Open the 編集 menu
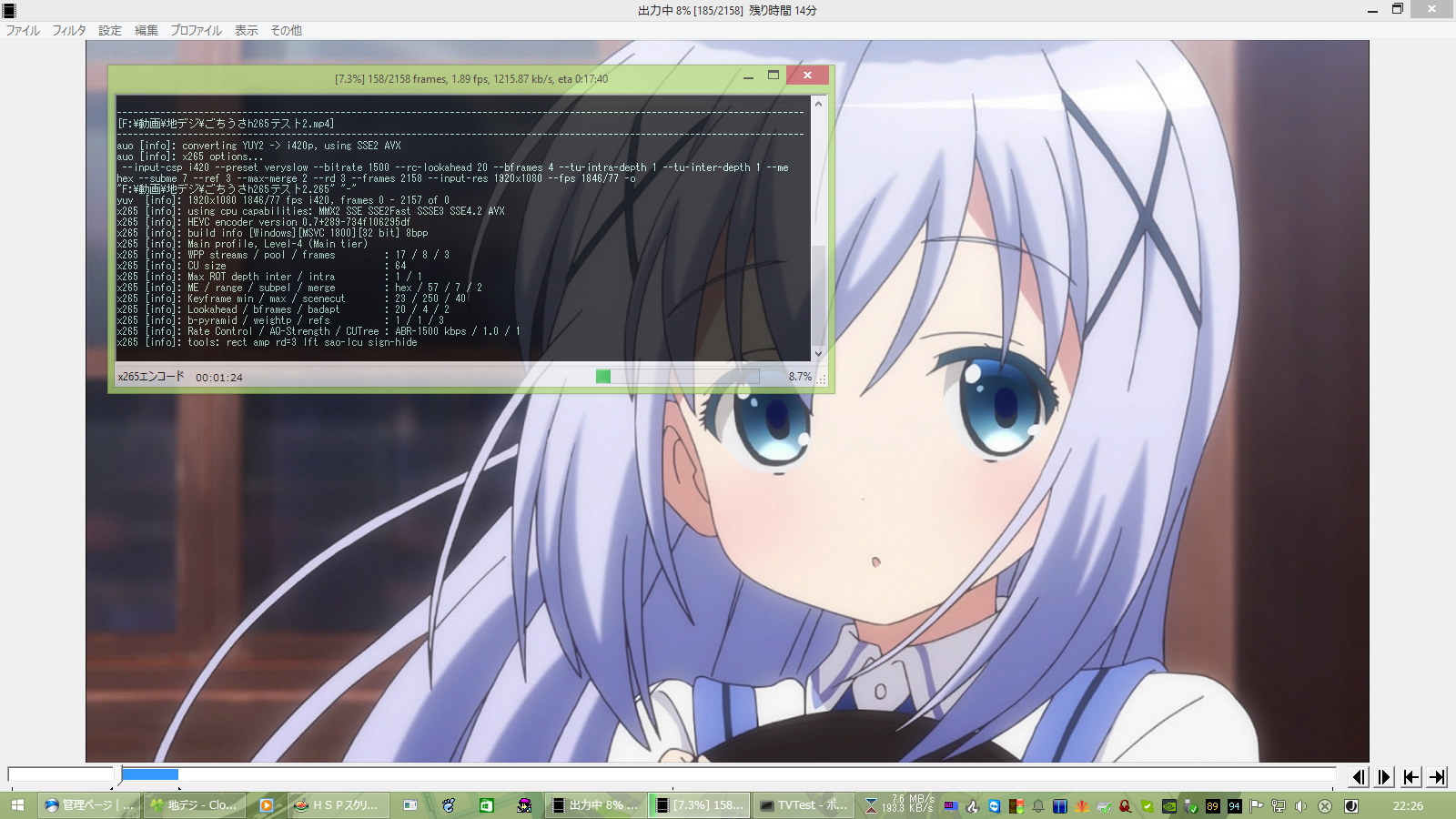The width and height of the screenshot is (1456, 819). tap(147, 30)
